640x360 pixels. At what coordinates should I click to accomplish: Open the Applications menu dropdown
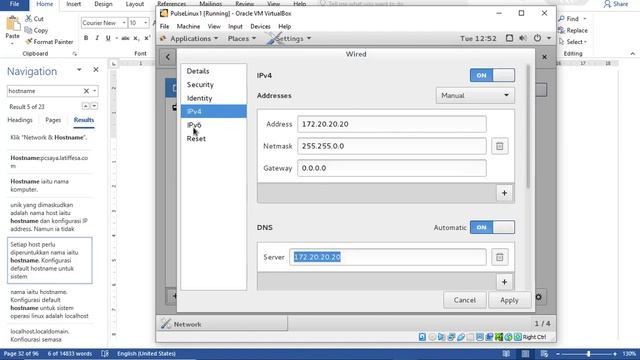coord(194,38)
